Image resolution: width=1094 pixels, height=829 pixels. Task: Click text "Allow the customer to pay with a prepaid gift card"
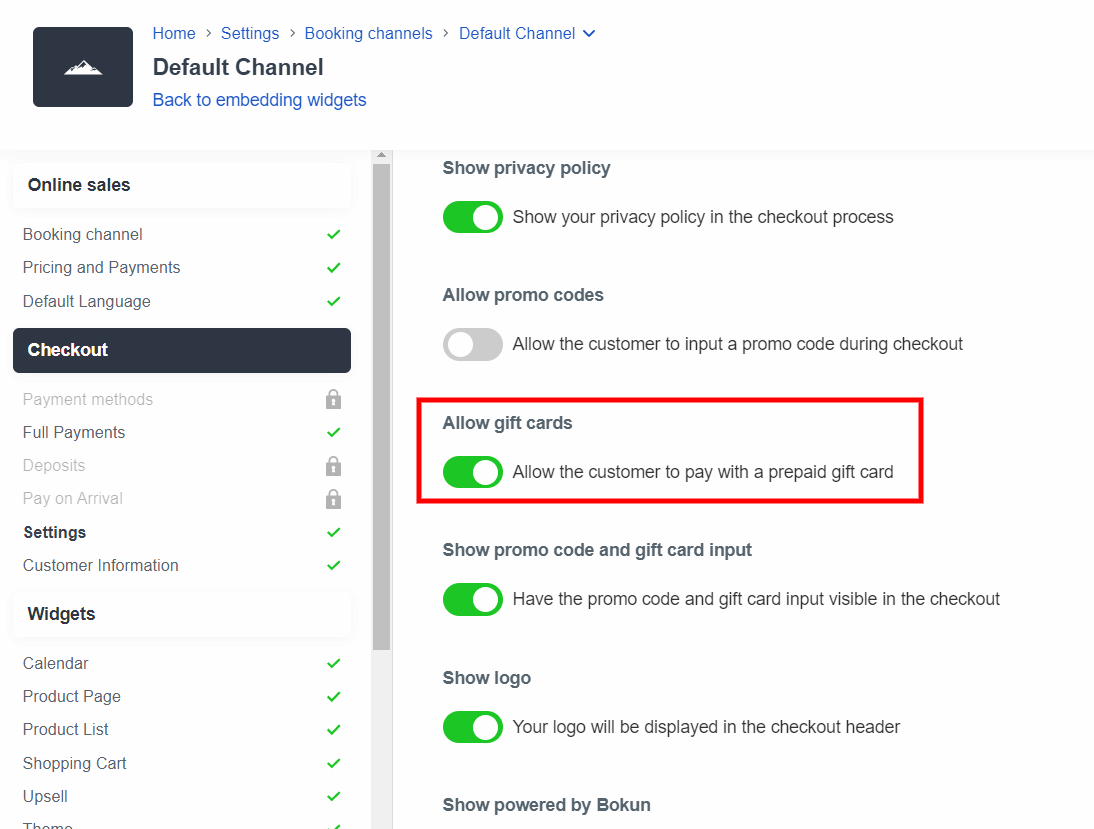pos(703,472)
